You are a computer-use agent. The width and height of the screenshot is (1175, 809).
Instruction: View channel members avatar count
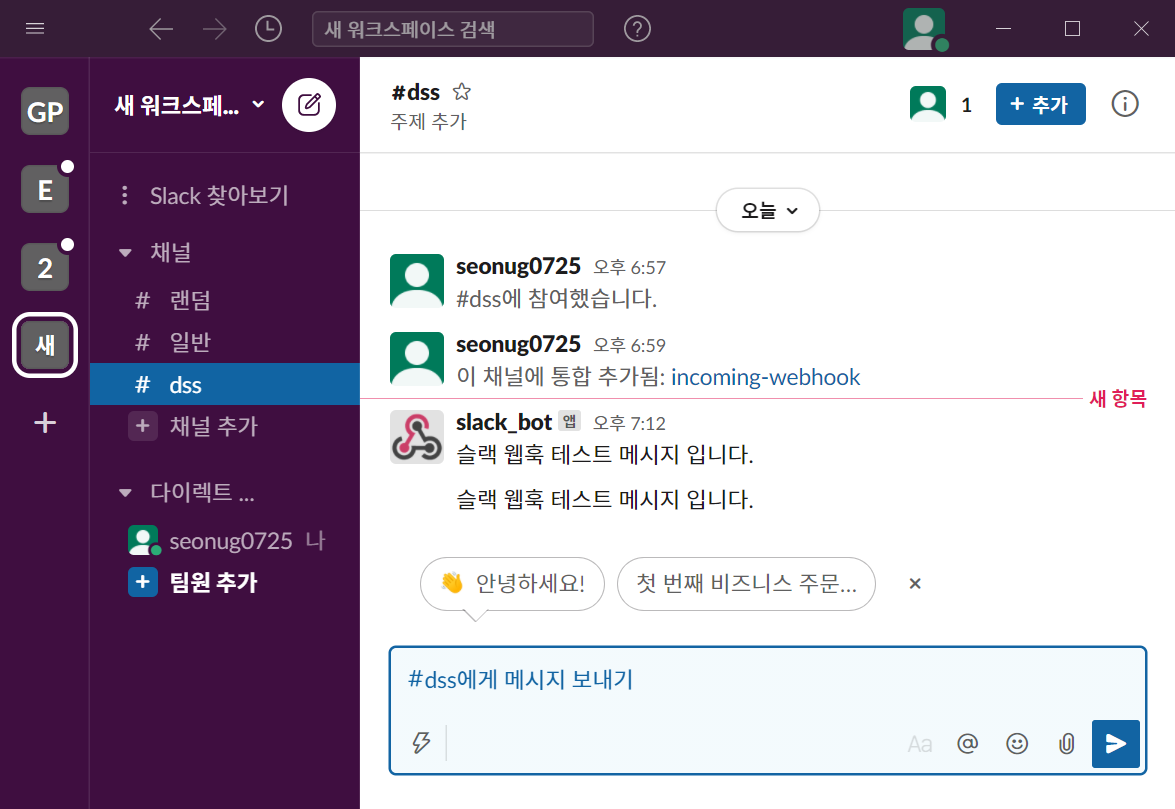[941, 104]
